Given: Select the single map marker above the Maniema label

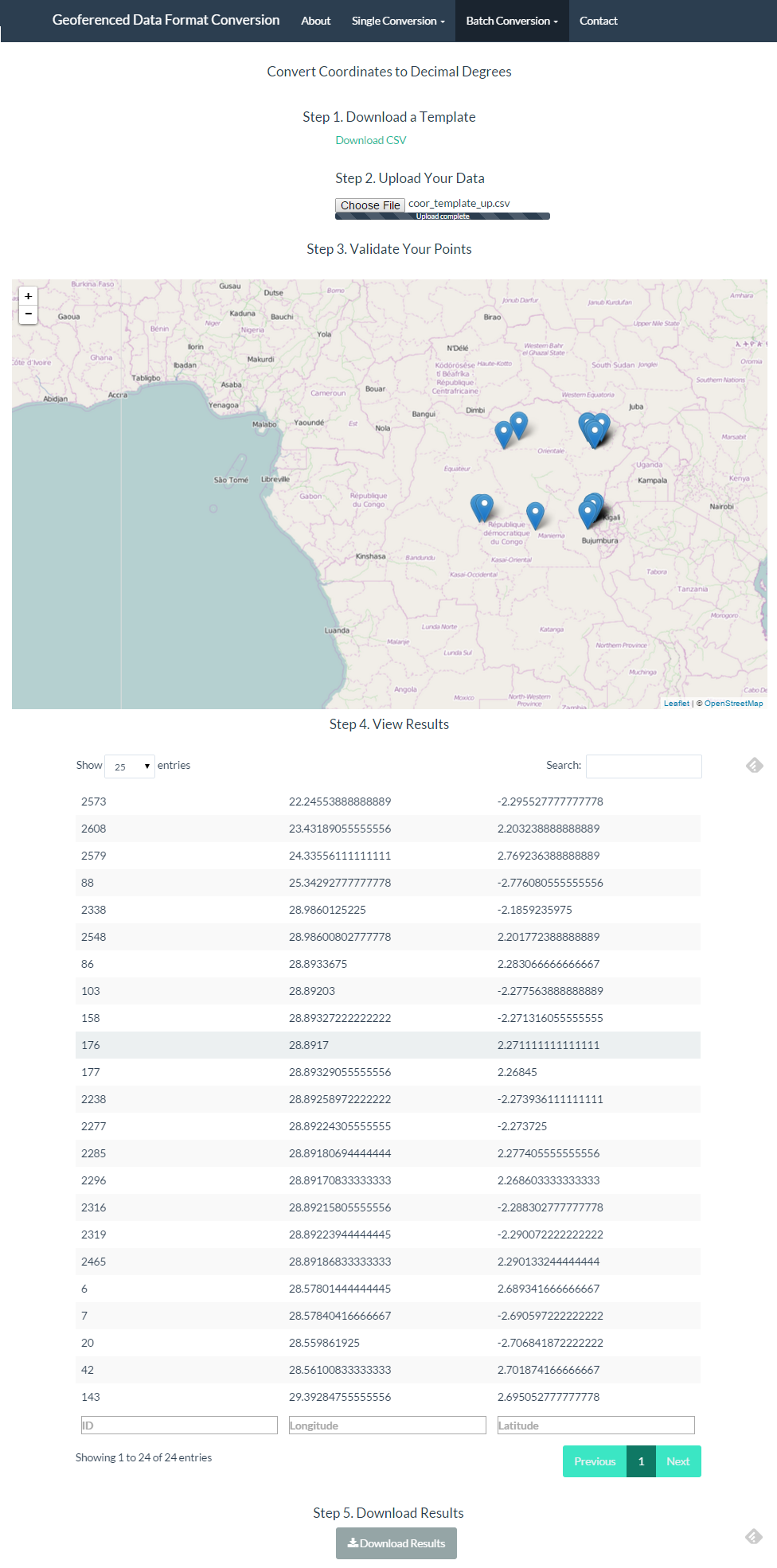Looking at the screenshot, I should click(x=536, y=516).
